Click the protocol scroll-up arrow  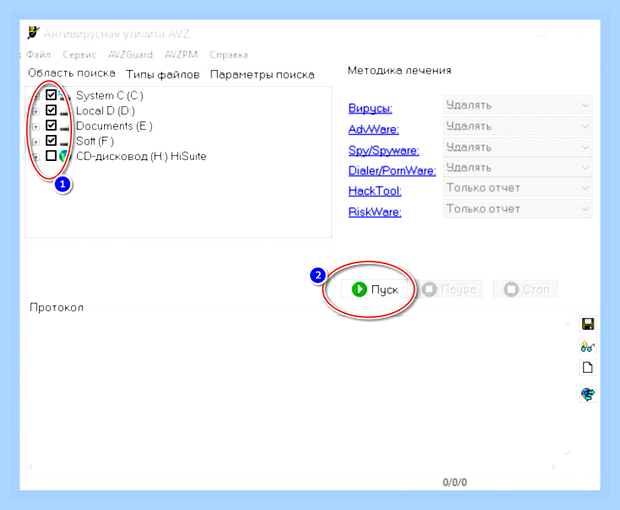567,325
